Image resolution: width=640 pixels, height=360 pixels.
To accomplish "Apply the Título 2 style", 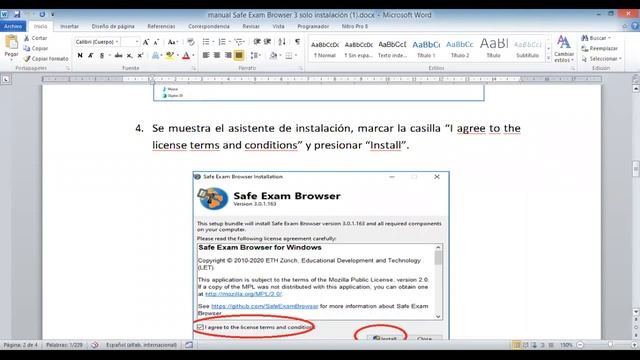I will pos(460,49).
